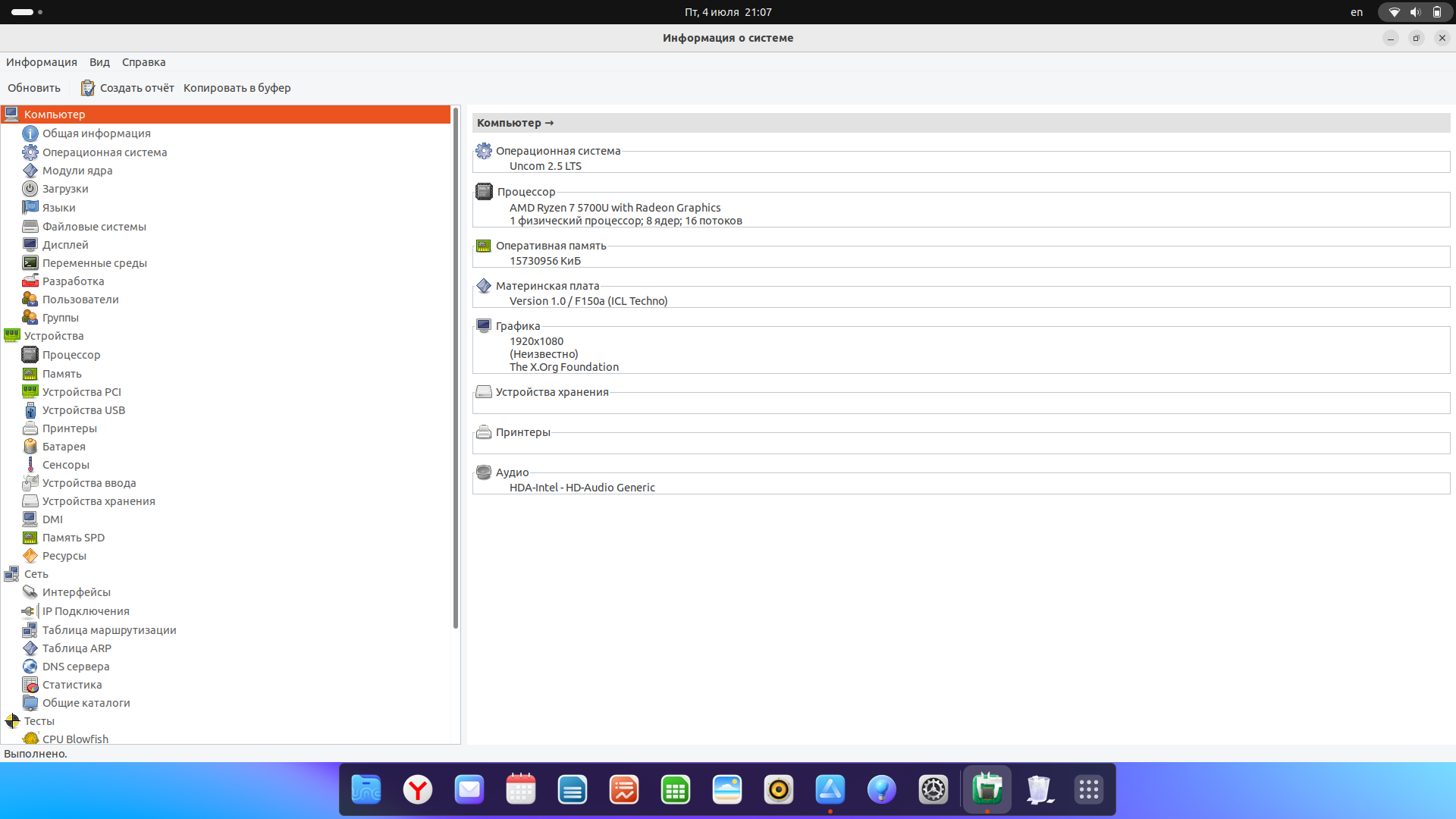Click the Create Report clipboard icon
The height and width of the screenshot is (819, 1456).
tap(88, 88)
